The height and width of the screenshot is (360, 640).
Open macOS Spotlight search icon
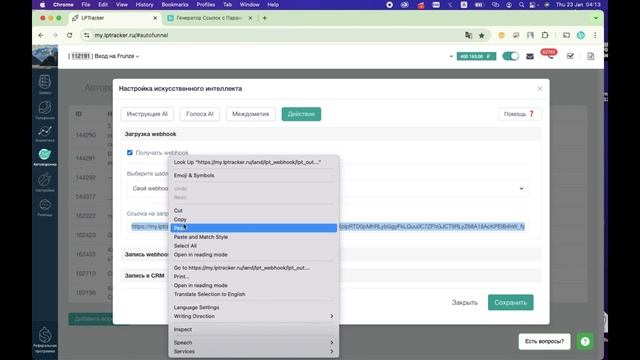tap(521, 5)
